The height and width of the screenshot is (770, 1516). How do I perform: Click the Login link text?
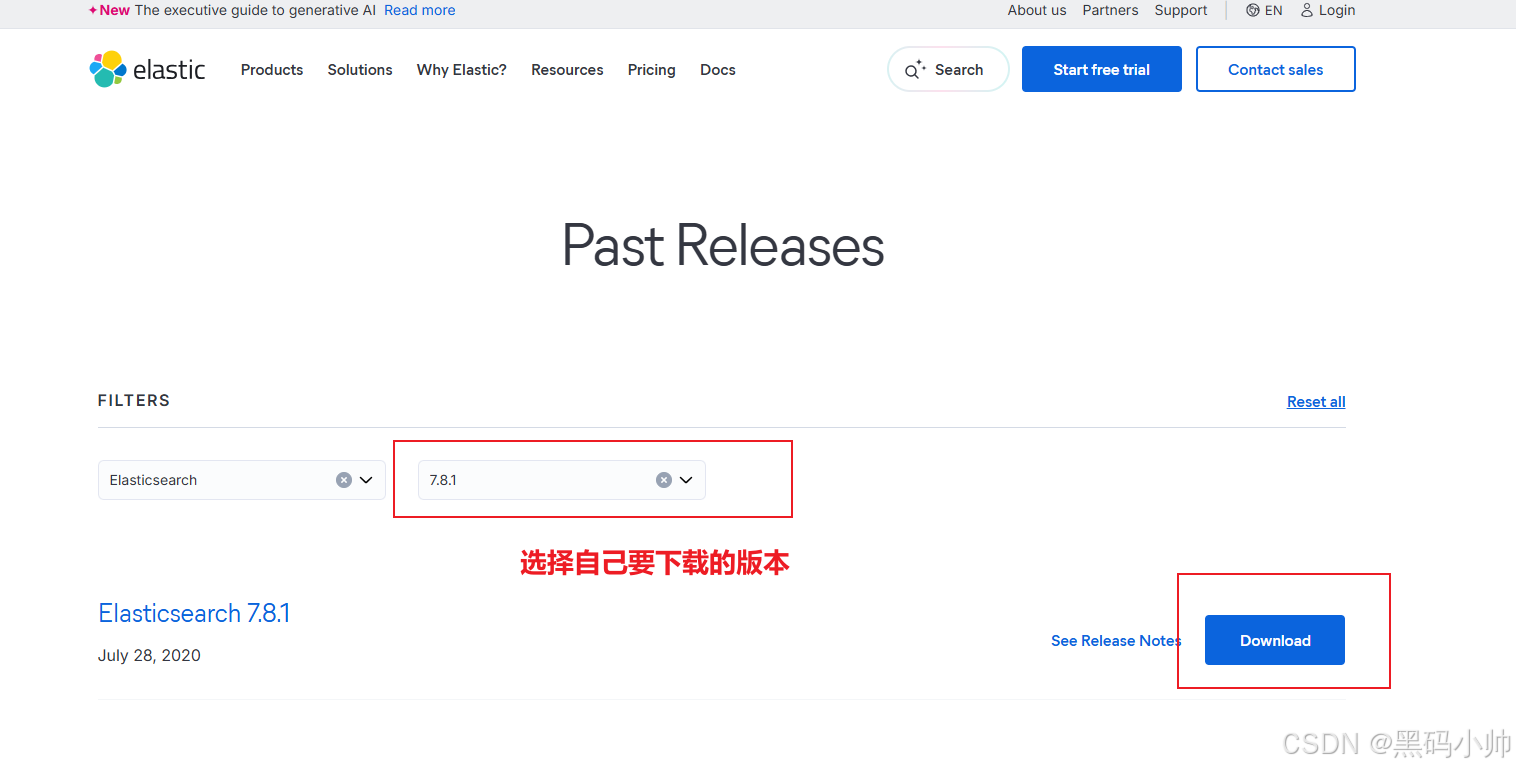1337,10
